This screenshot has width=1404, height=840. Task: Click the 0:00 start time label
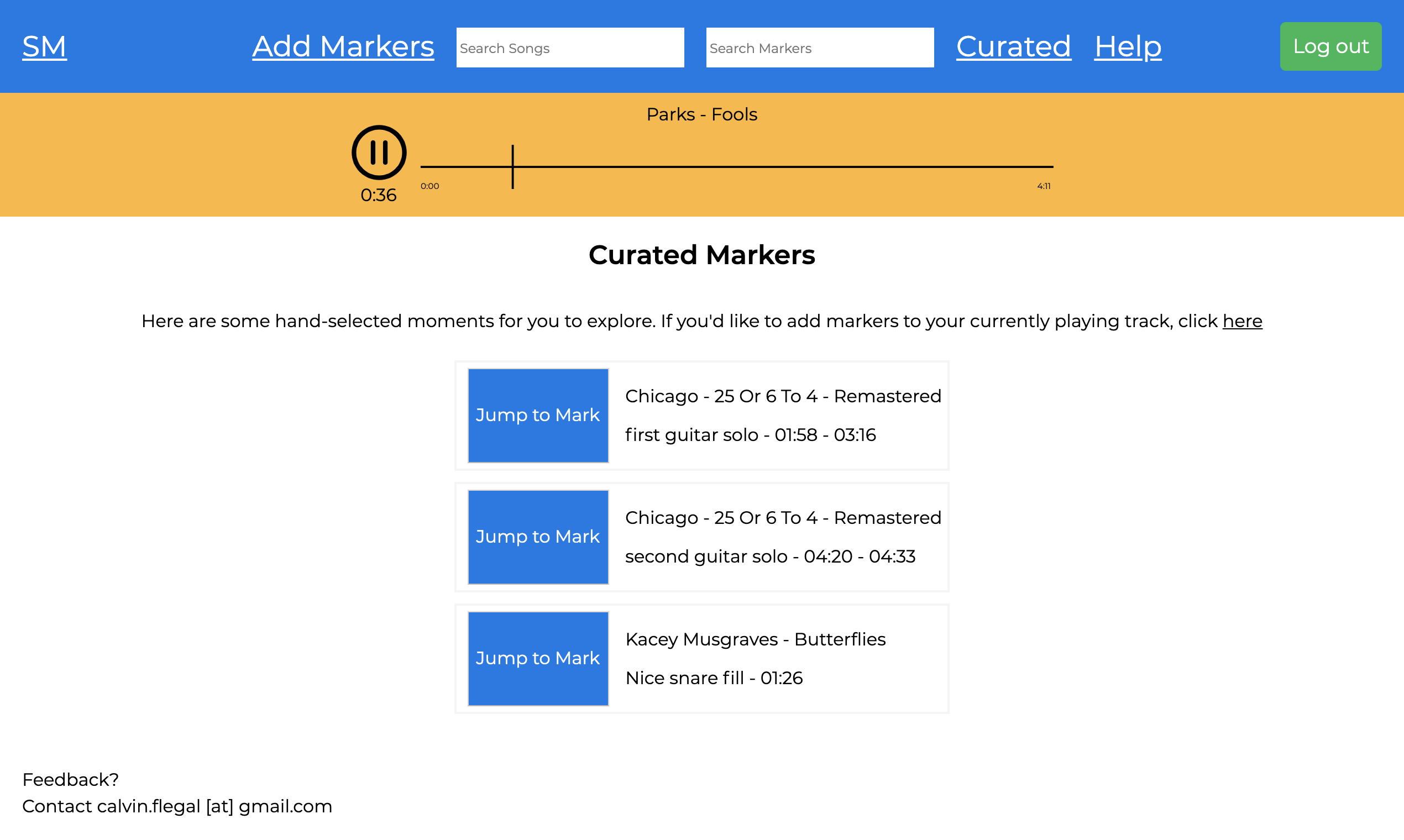(429, 185)
